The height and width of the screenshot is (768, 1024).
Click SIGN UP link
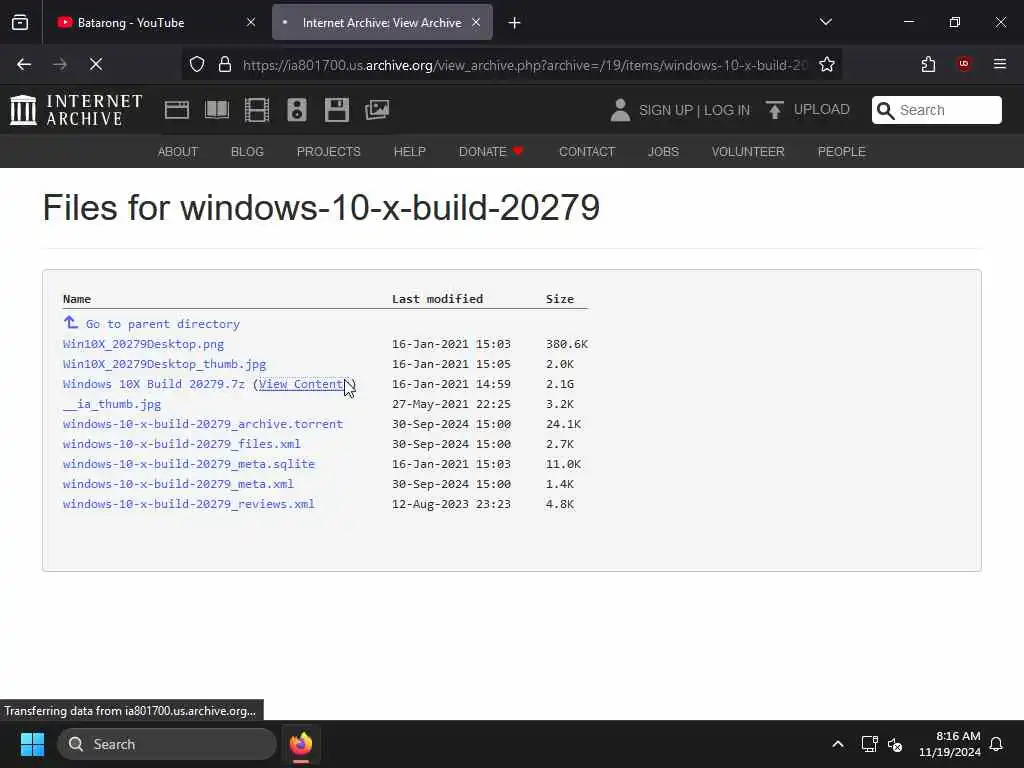click(665, 110)
